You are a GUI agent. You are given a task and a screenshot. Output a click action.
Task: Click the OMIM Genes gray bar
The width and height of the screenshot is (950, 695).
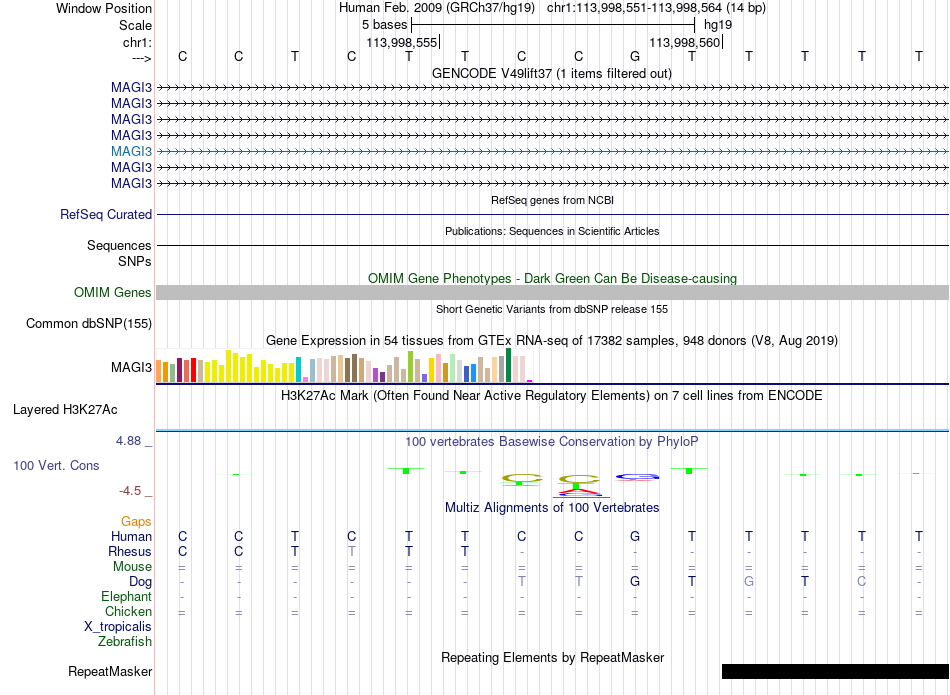point(552,293)
